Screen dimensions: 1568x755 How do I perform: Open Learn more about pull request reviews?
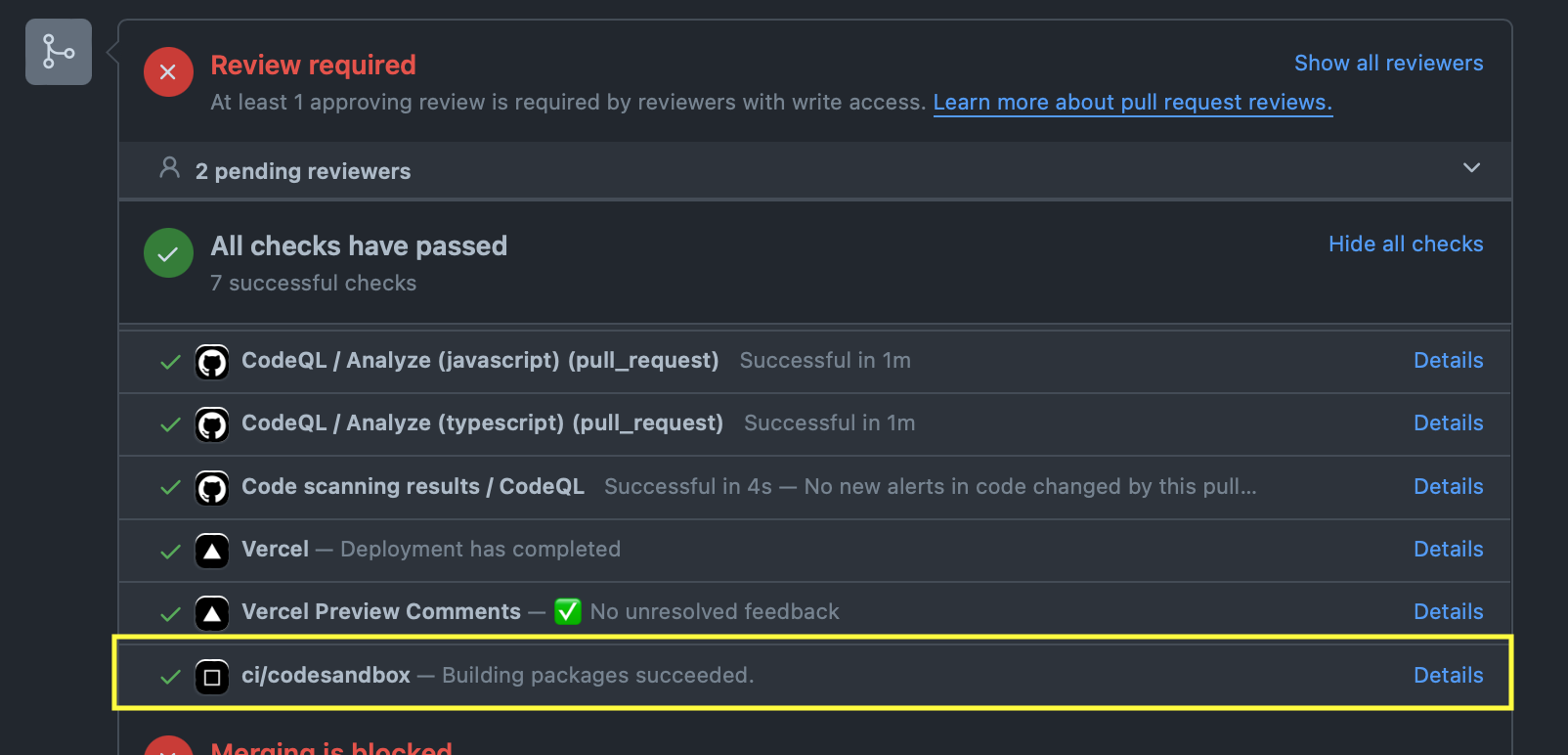click(1132, 102)
